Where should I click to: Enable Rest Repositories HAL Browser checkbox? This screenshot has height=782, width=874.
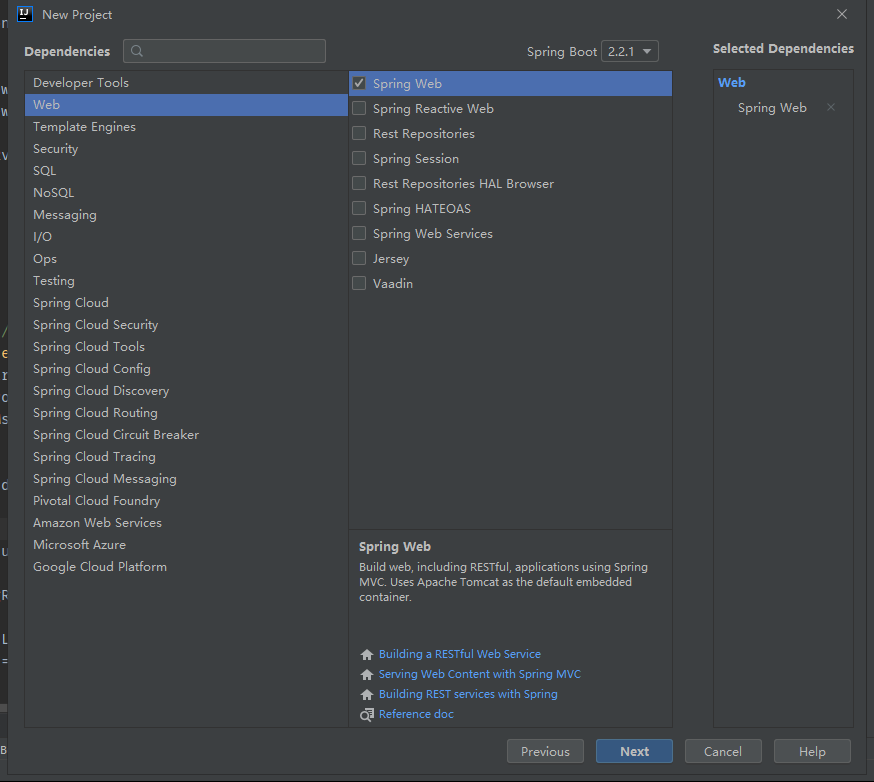pyautogui.click(x=359, y=183)
